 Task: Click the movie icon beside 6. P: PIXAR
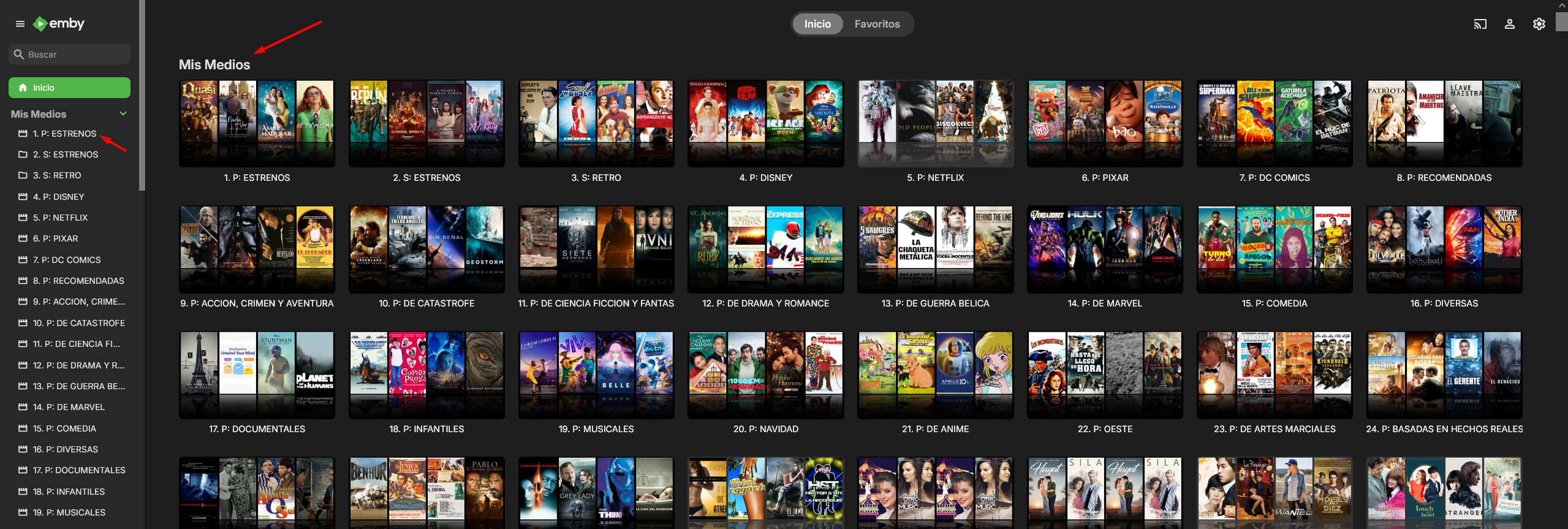click(23, 238)
